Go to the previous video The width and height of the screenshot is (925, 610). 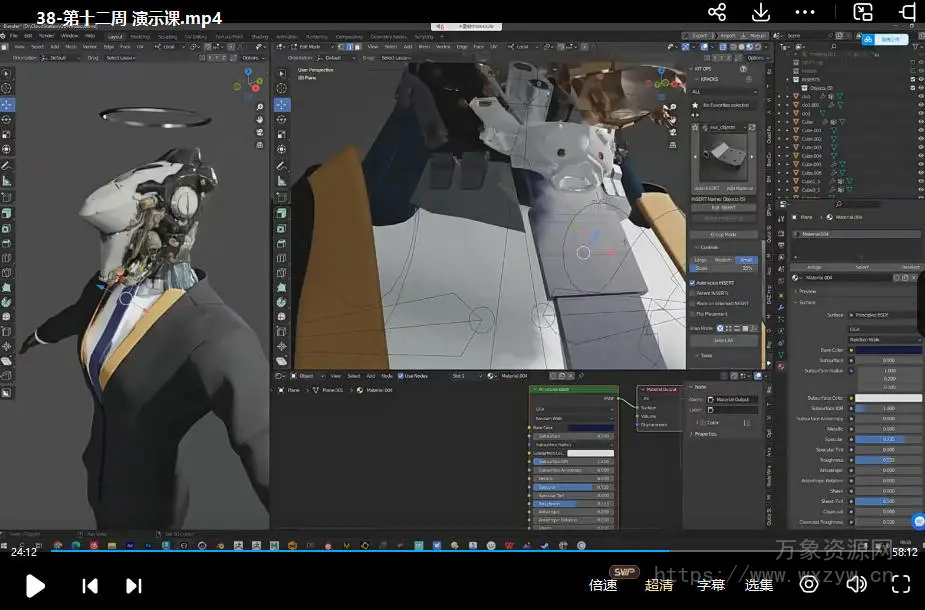click(x=90, y=586)
